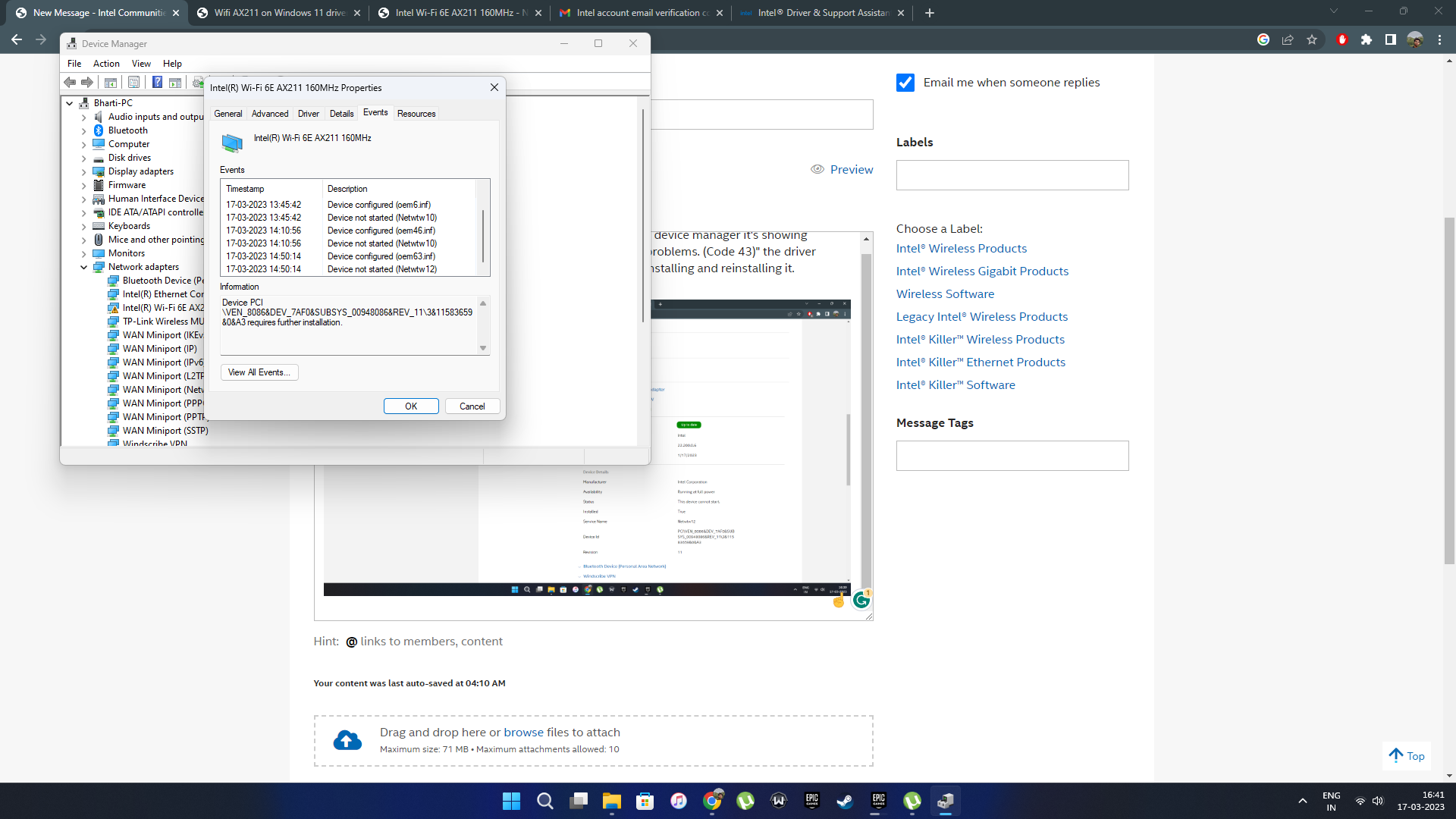Switch to the Driver tab in device properties
The height and width of the screenshot is (819, 1456).
[308, 113]
